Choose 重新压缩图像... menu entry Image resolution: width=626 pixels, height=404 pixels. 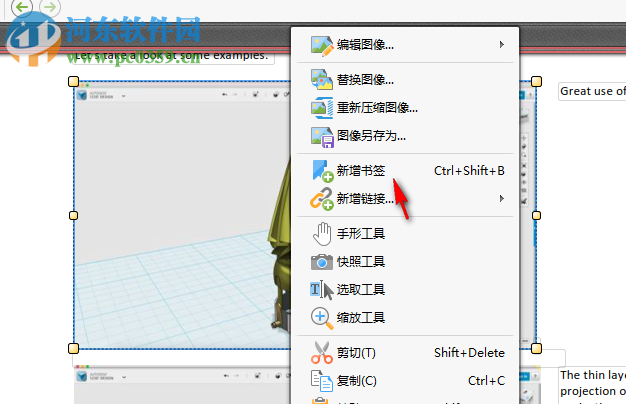(405, 108)
